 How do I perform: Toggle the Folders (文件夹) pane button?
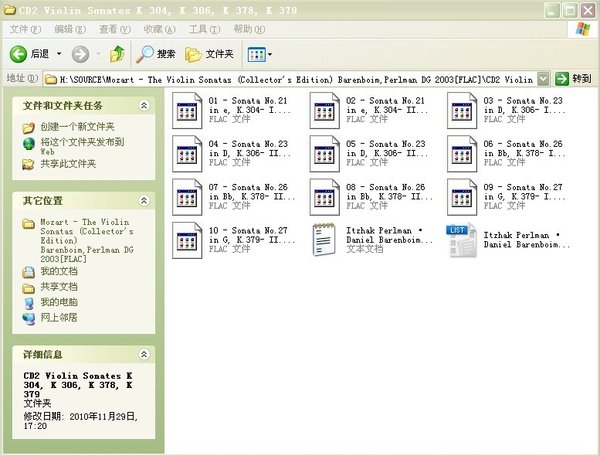coord(211,53)
